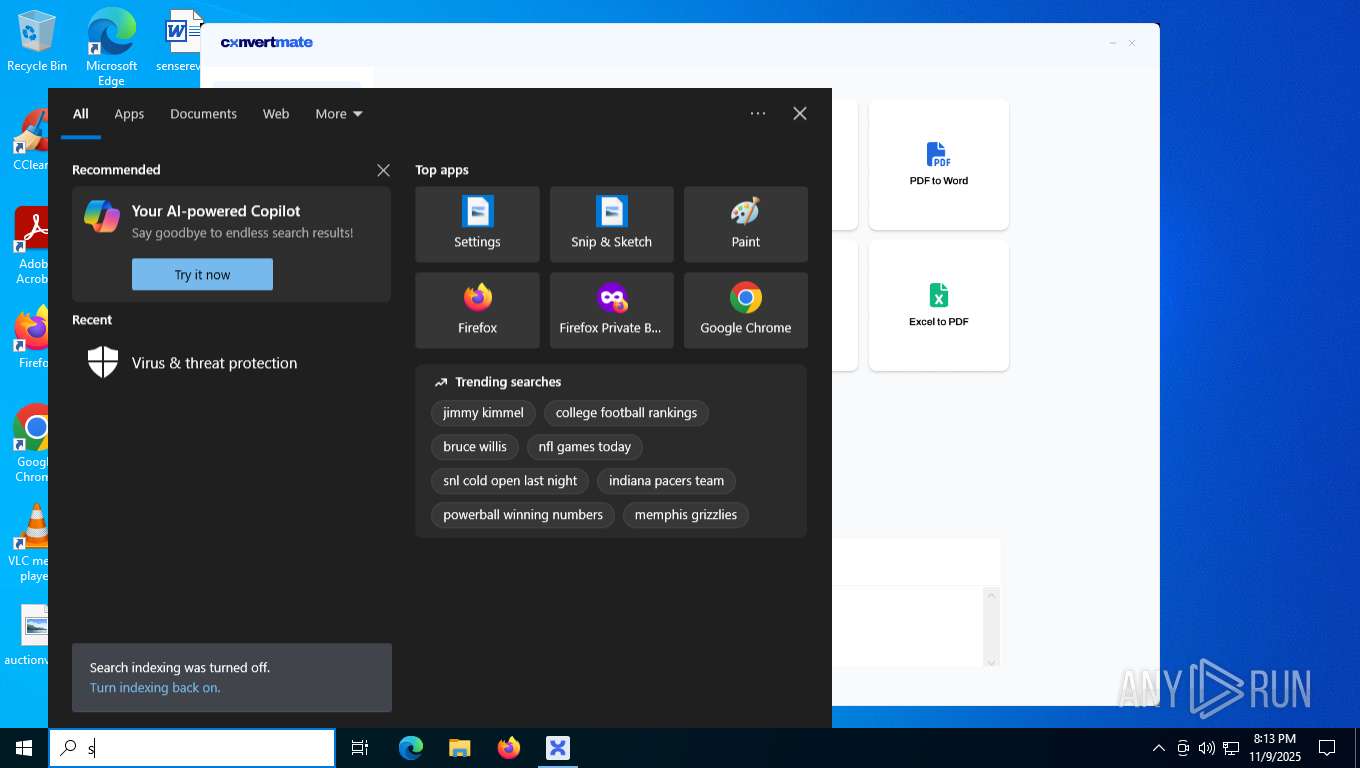The width and height of the screenshot is (1360, 768).
Task: Choose indiana pacers team trending chip
Action: (x=666, y=481)
